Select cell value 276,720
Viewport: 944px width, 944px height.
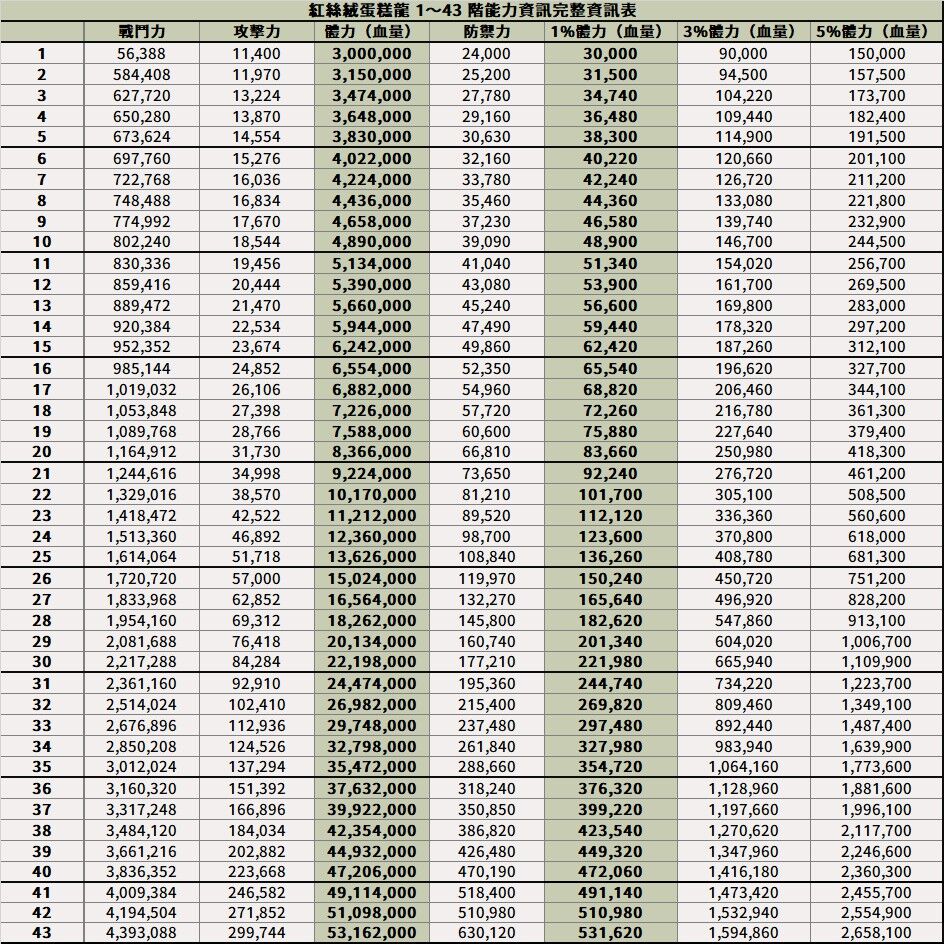744,474
